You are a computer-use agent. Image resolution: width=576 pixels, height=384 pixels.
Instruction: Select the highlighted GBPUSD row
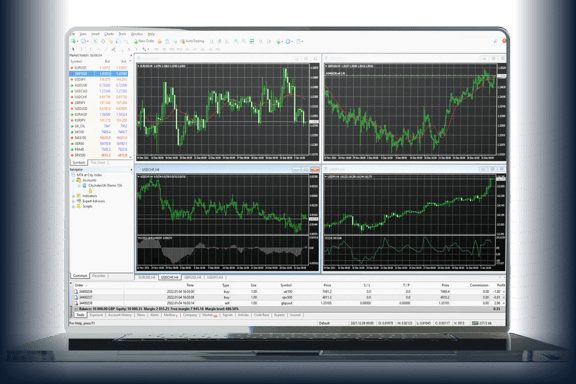click(x=99, y=73)
